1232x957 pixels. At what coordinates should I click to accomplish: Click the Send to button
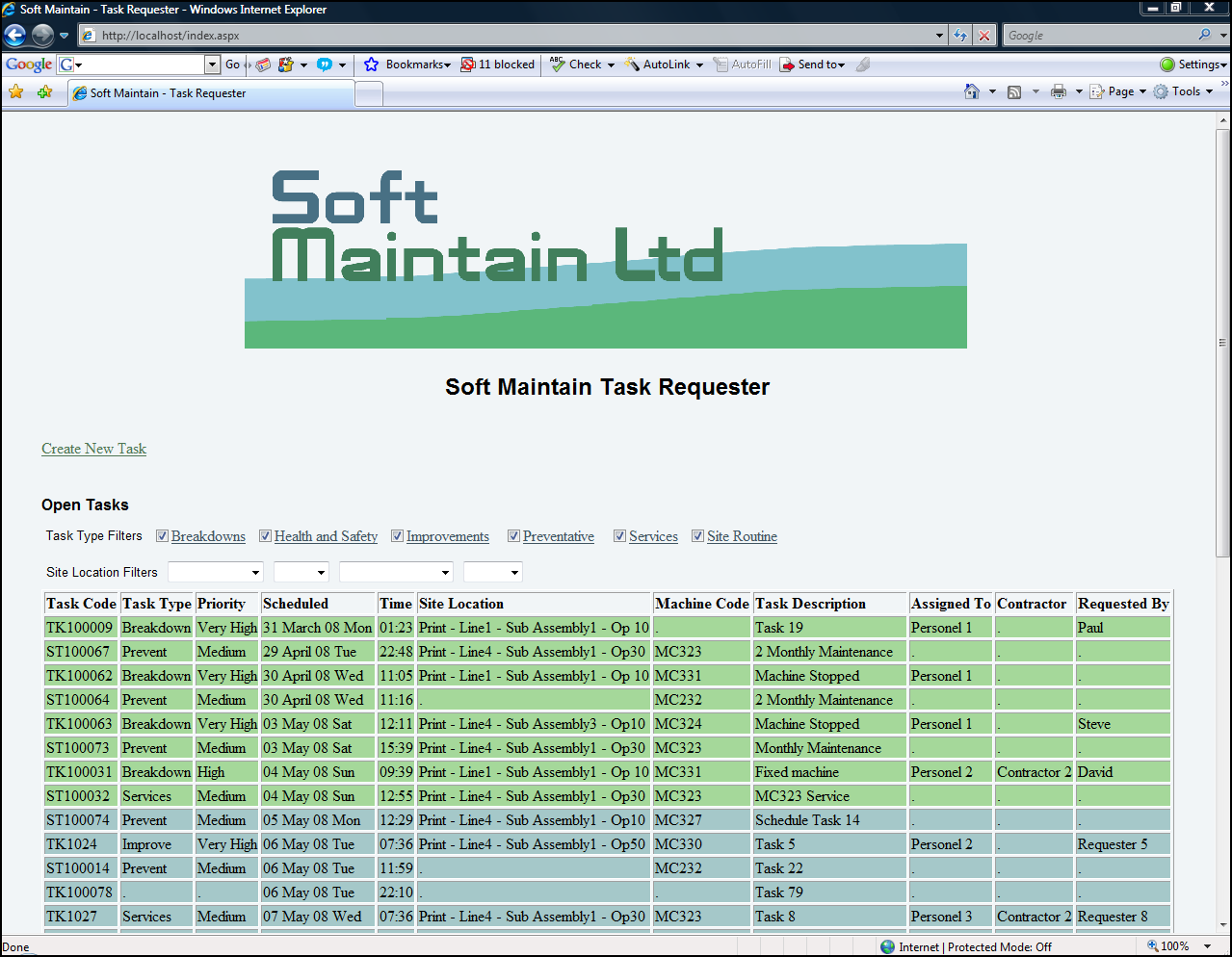coord(812,65)
